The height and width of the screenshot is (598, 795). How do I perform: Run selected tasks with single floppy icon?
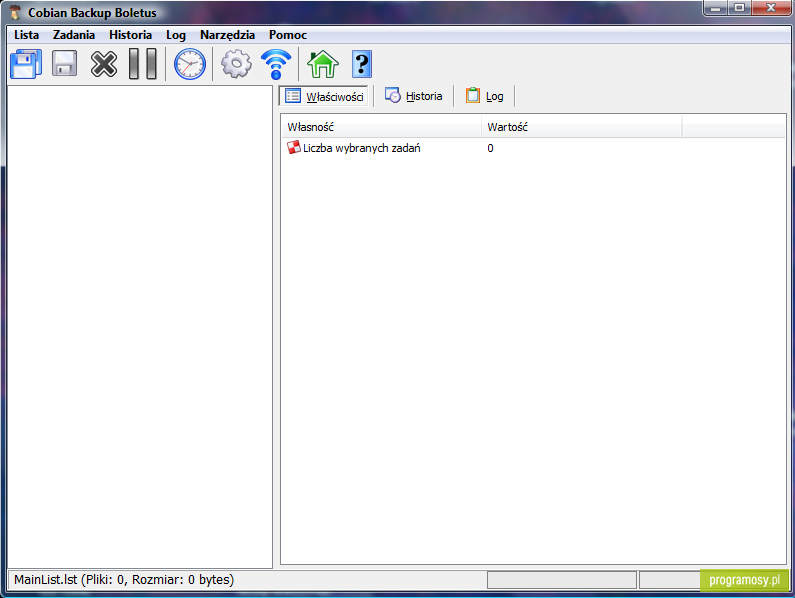(x=64, y=64)
